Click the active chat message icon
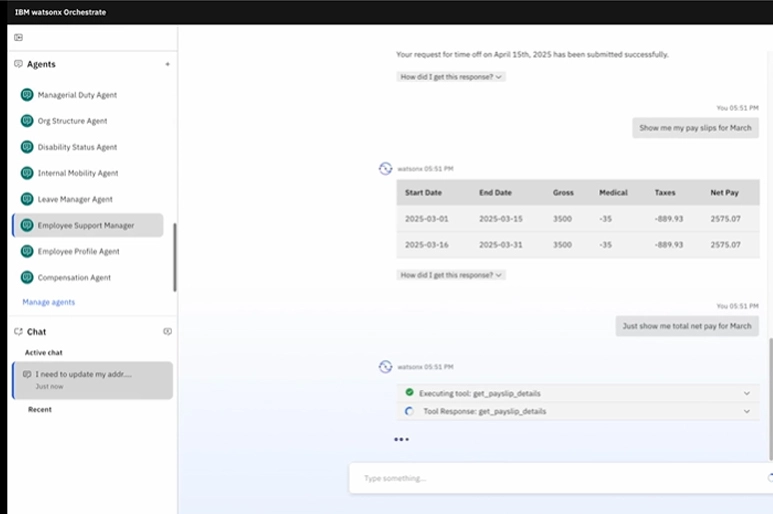This screenshot has height=514, width=773. click(x=27, y=375)
